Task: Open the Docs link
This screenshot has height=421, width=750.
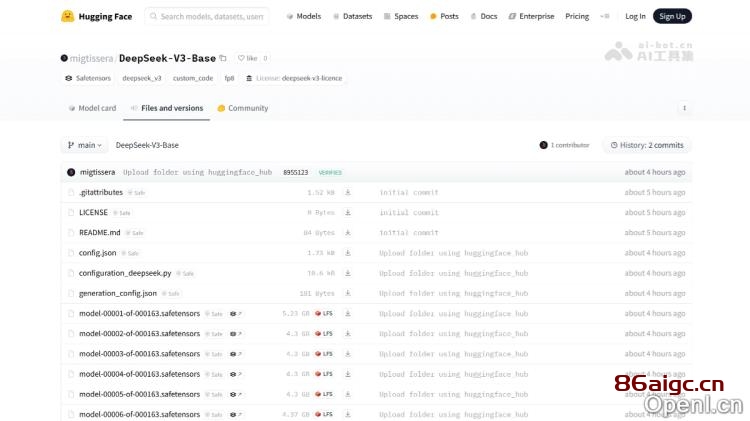Action: (x=484, y=16)
